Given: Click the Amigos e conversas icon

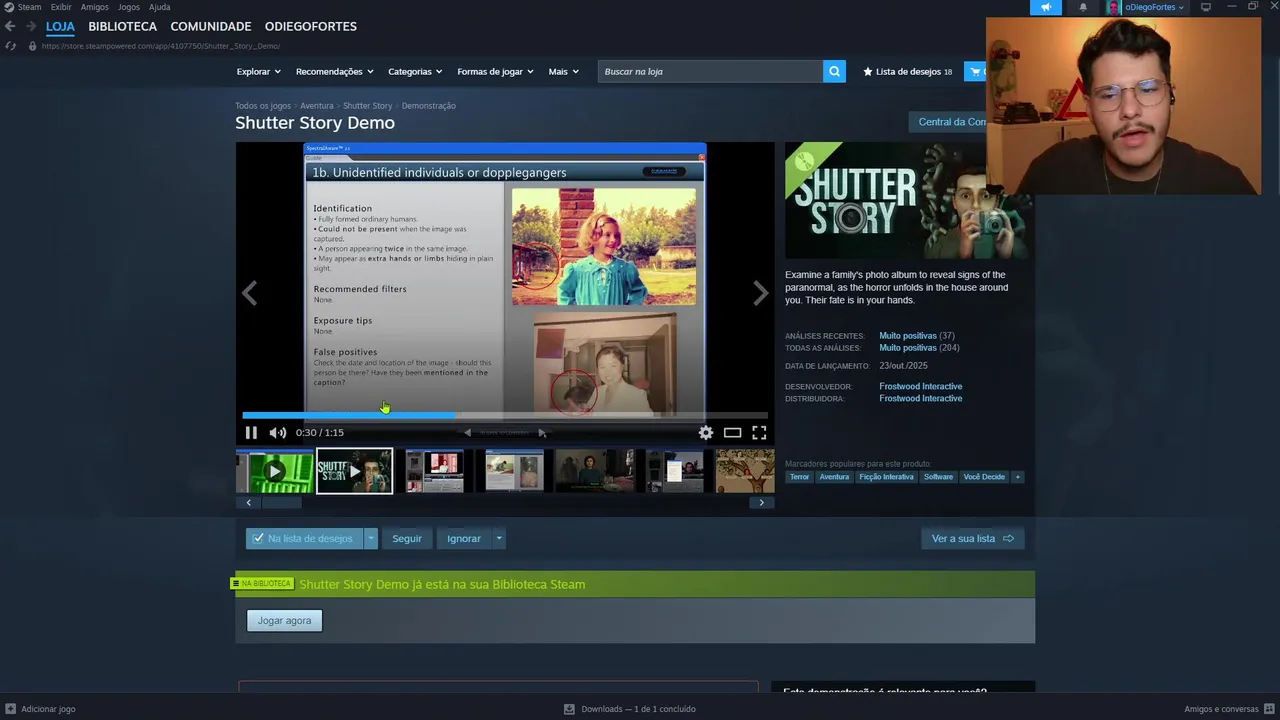Looking at the screenshot, I should point(1270,709).
